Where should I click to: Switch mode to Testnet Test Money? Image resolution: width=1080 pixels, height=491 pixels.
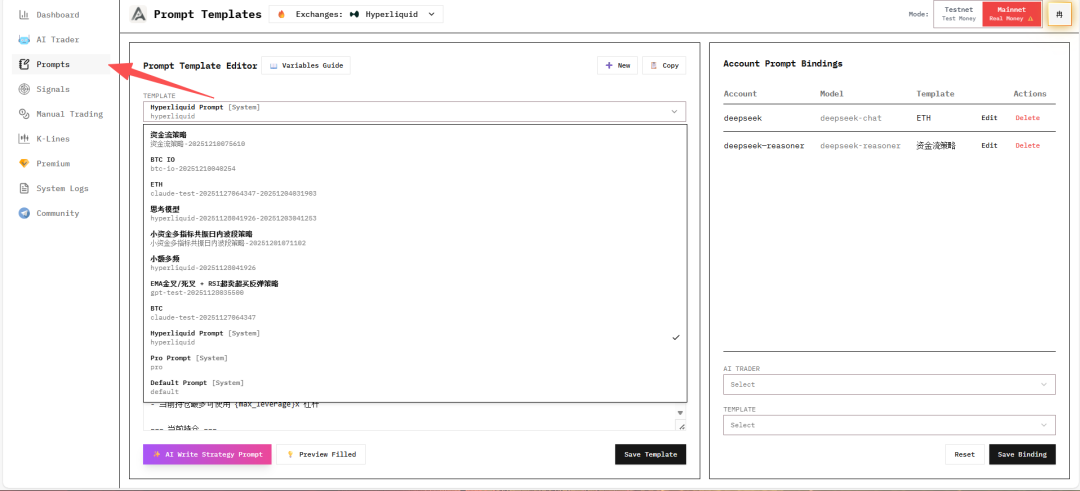(x=958, y=14)
